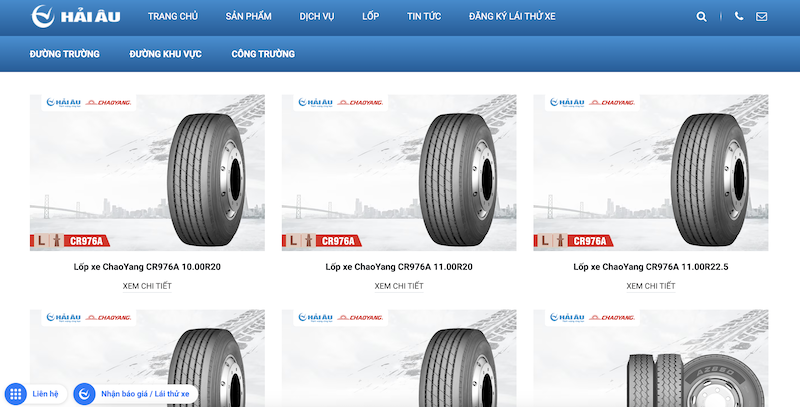
Task: Open the search magnifier icon
Action: [x=702, y=17]
